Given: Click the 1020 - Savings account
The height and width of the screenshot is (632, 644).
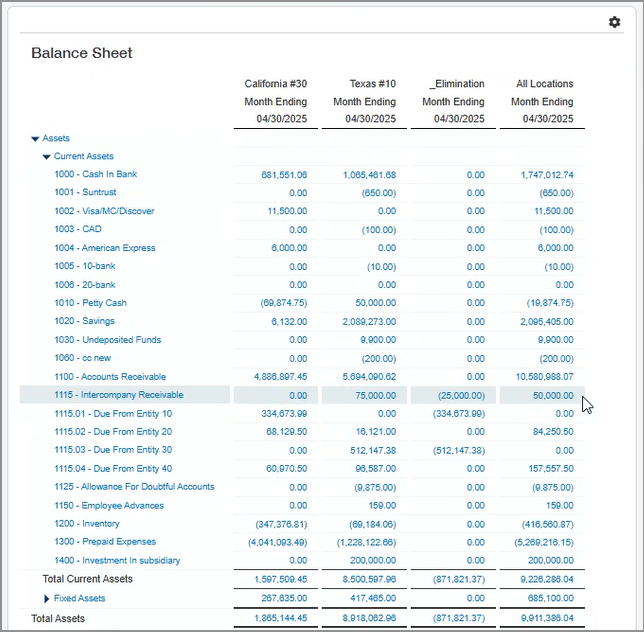Looking at the screenshot, I should 84,322.
